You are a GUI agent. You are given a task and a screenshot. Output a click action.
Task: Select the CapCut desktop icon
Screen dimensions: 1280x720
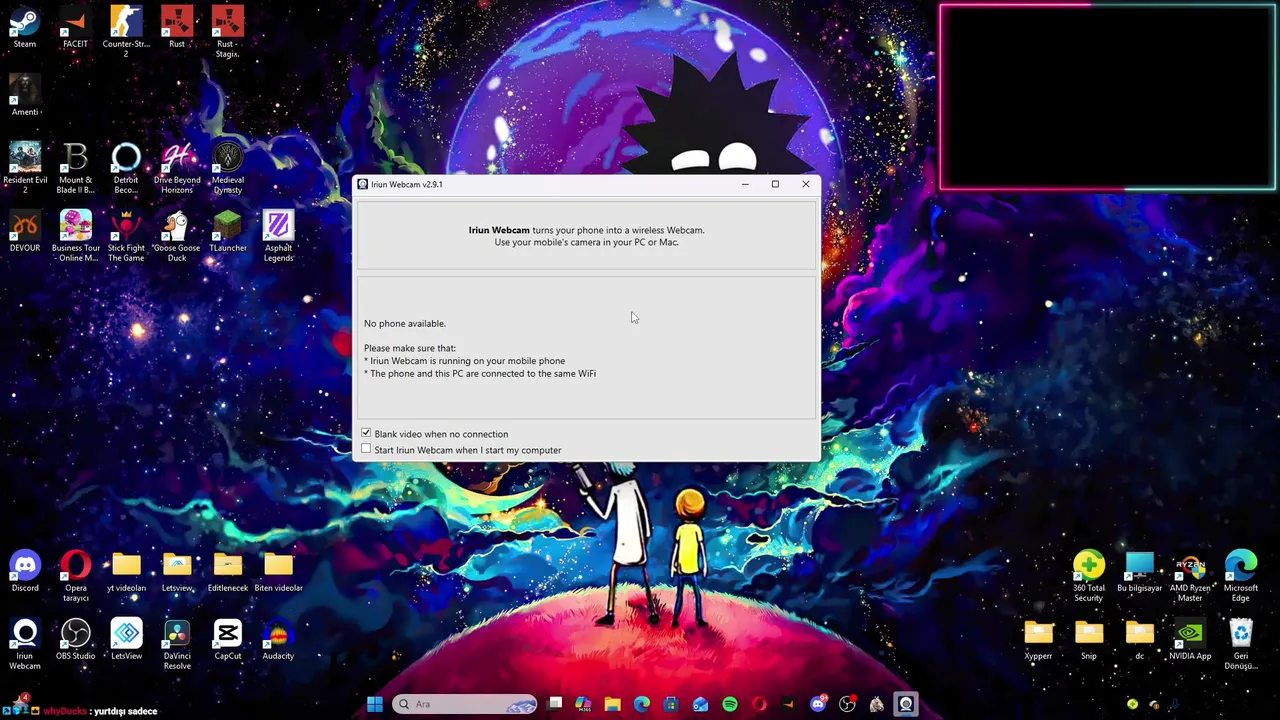click(227, 640)
